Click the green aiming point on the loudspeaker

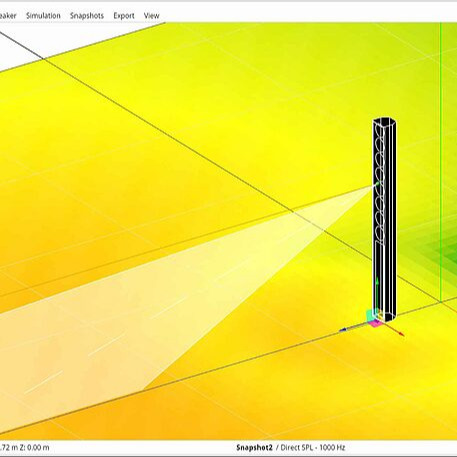point(378,183)
